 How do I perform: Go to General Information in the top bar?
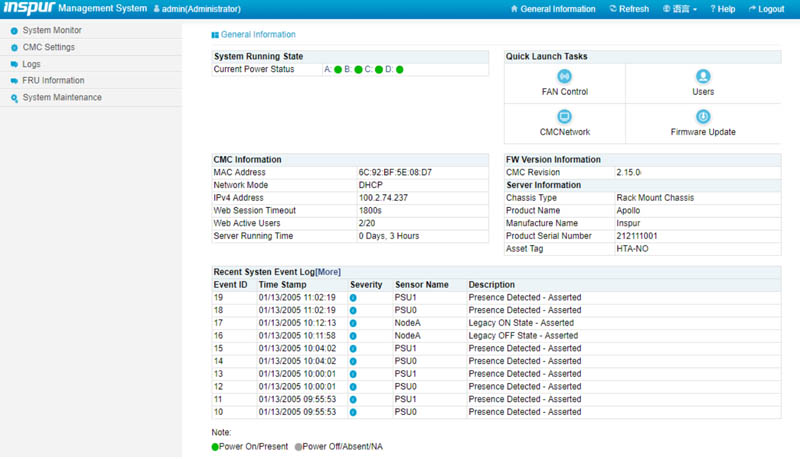coord(552,9)
